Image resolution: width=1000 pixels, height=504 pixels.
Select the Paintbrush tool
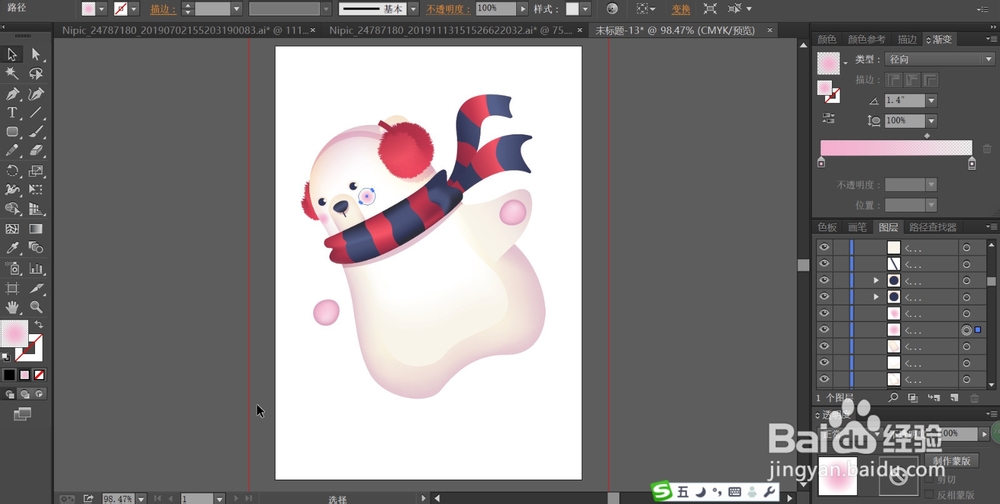[x=36, y=132]
